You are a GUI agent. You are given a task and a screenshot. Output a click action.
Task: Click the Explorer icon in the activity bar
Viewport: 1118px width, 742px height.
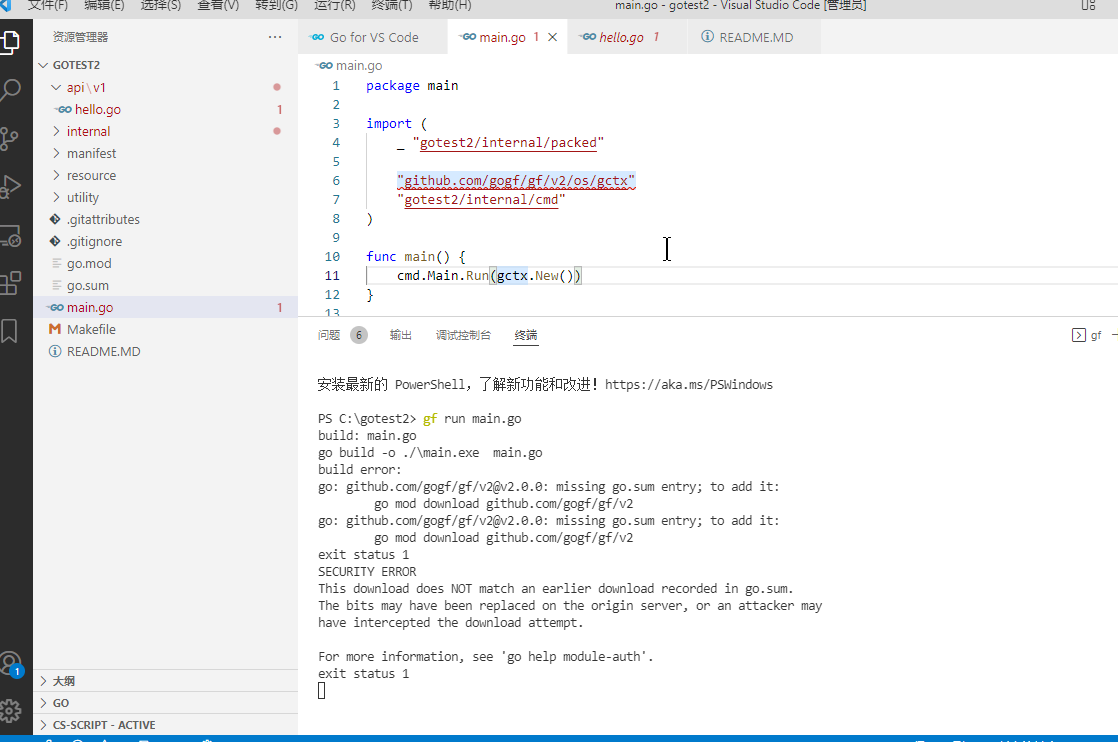(x=14, y=42)
